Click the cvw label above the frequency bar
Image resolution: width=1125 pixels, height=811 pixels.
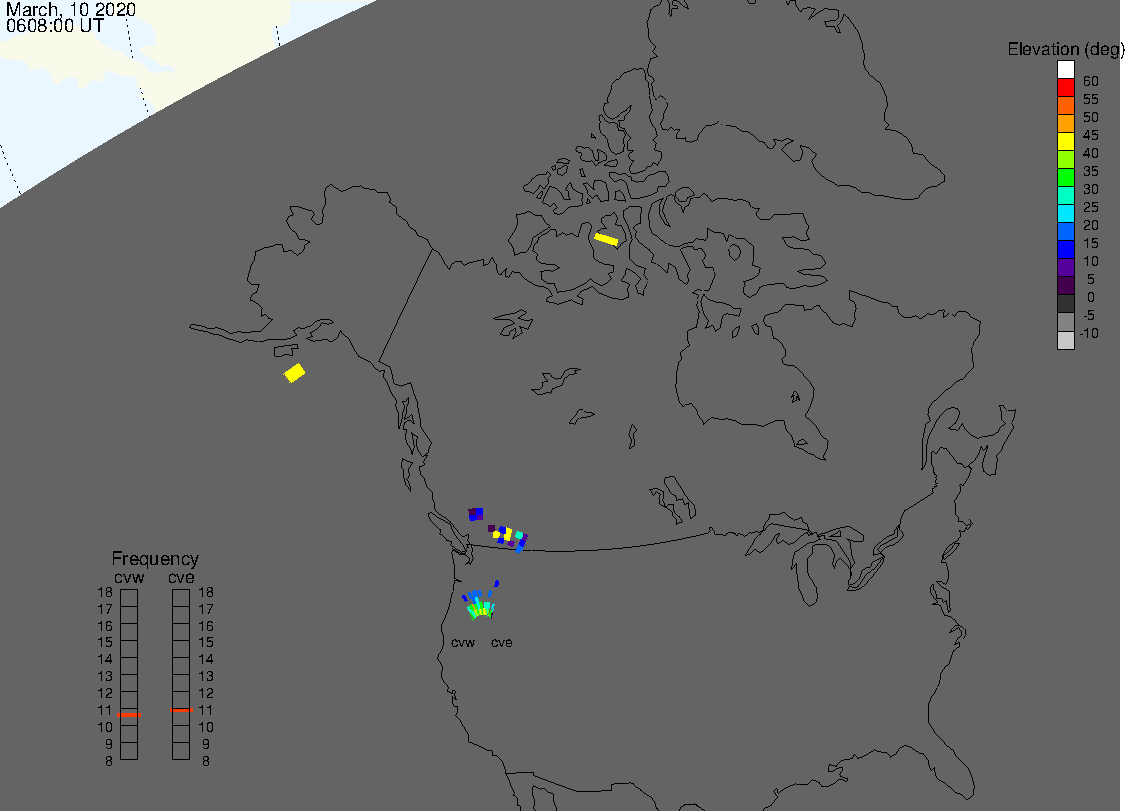(x=129, y=578)
